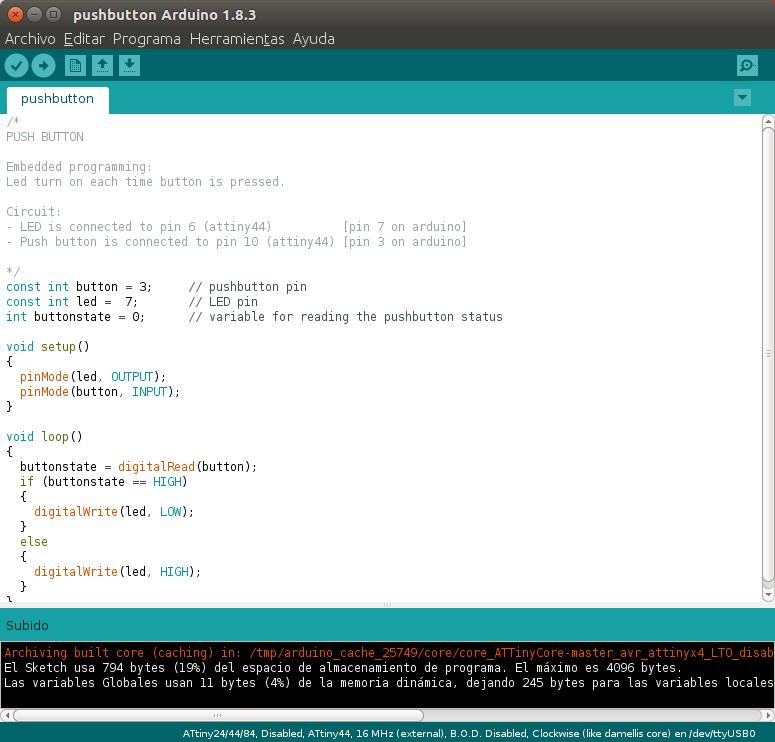Viewport: 775px width, 742px height.
Task: Open the Editar menu
Action: tap(84, 39)
